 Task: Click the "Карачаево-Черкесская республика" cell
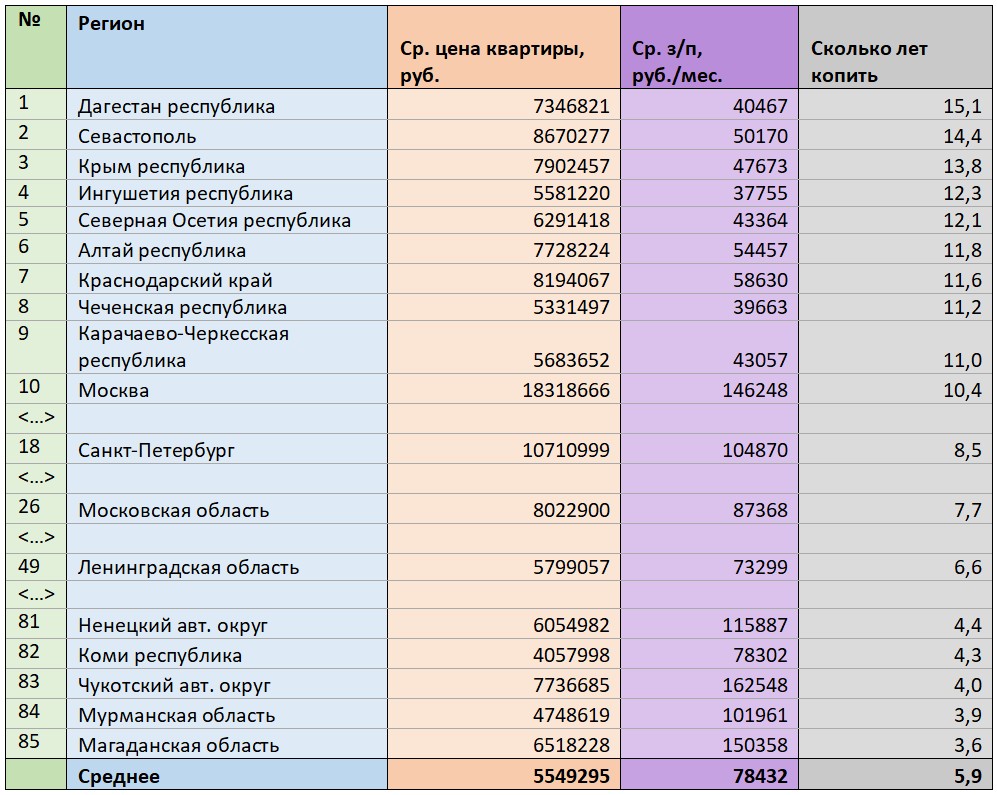pyautogui.click(x=184, y=346)
